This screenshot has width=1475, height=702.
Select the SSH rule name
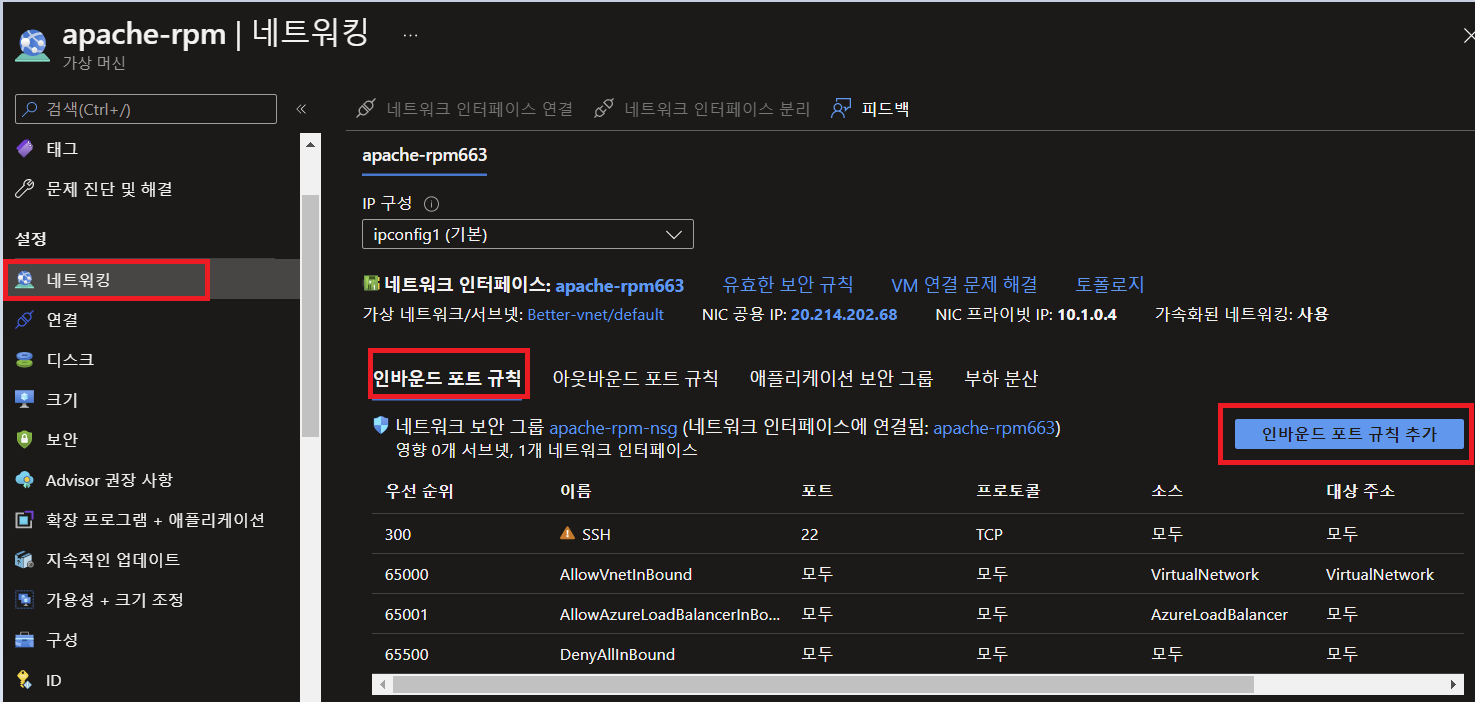595,534
